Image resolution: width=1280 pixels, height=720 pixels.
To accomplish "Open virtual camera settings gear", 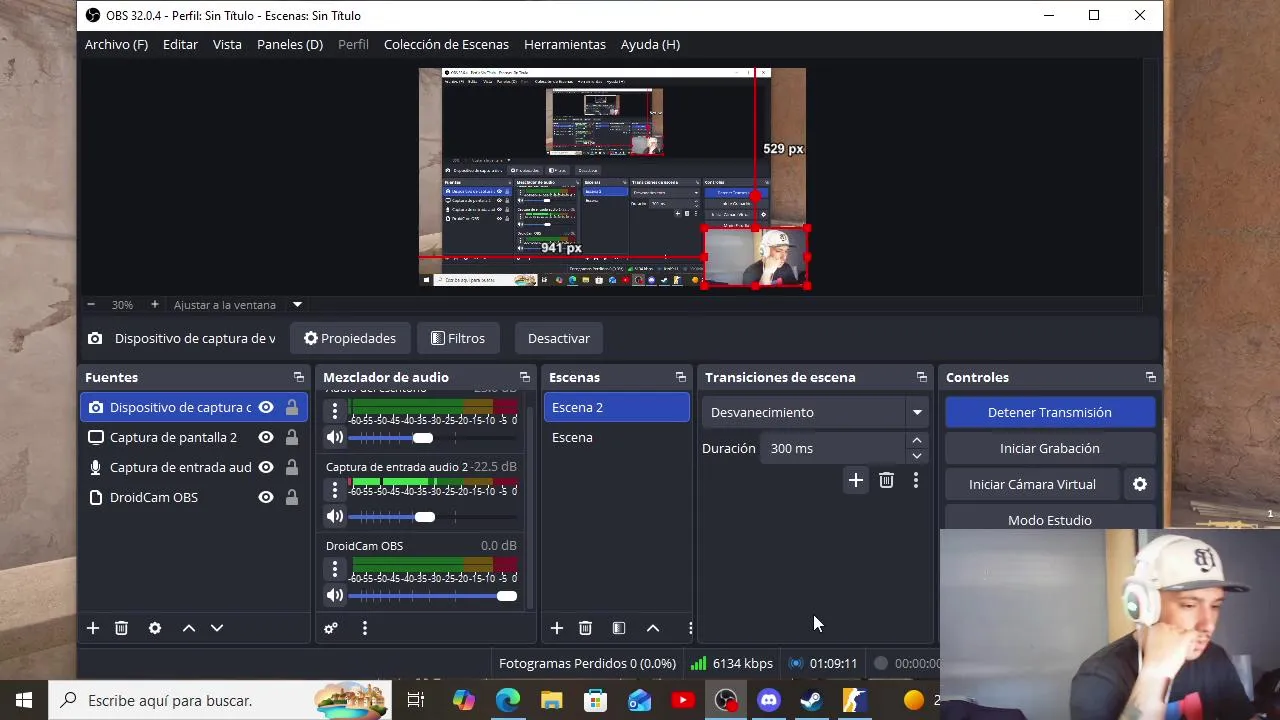I will click(1140, 484).
